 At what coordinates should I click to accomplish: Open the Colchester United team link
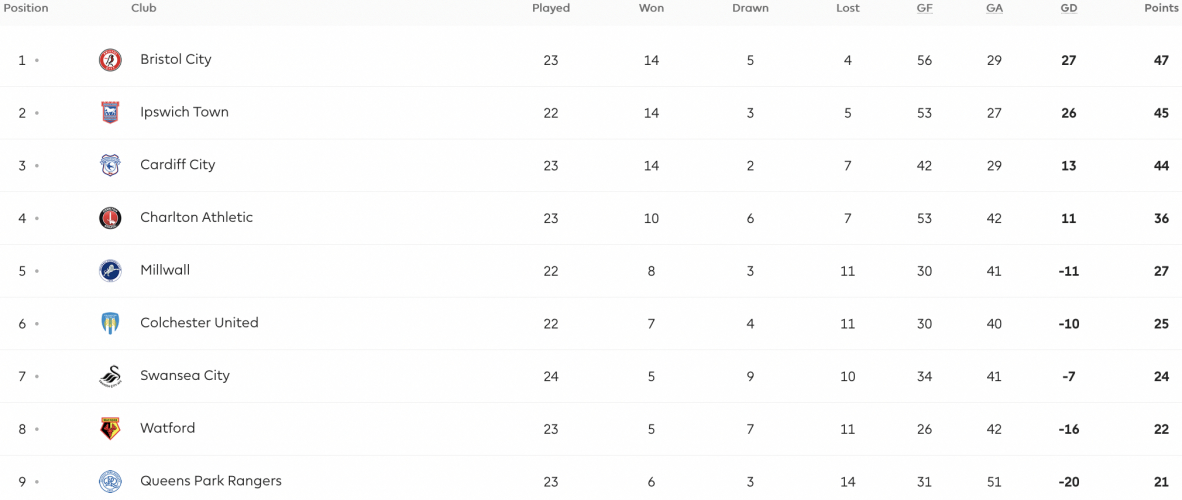(199, 323)
